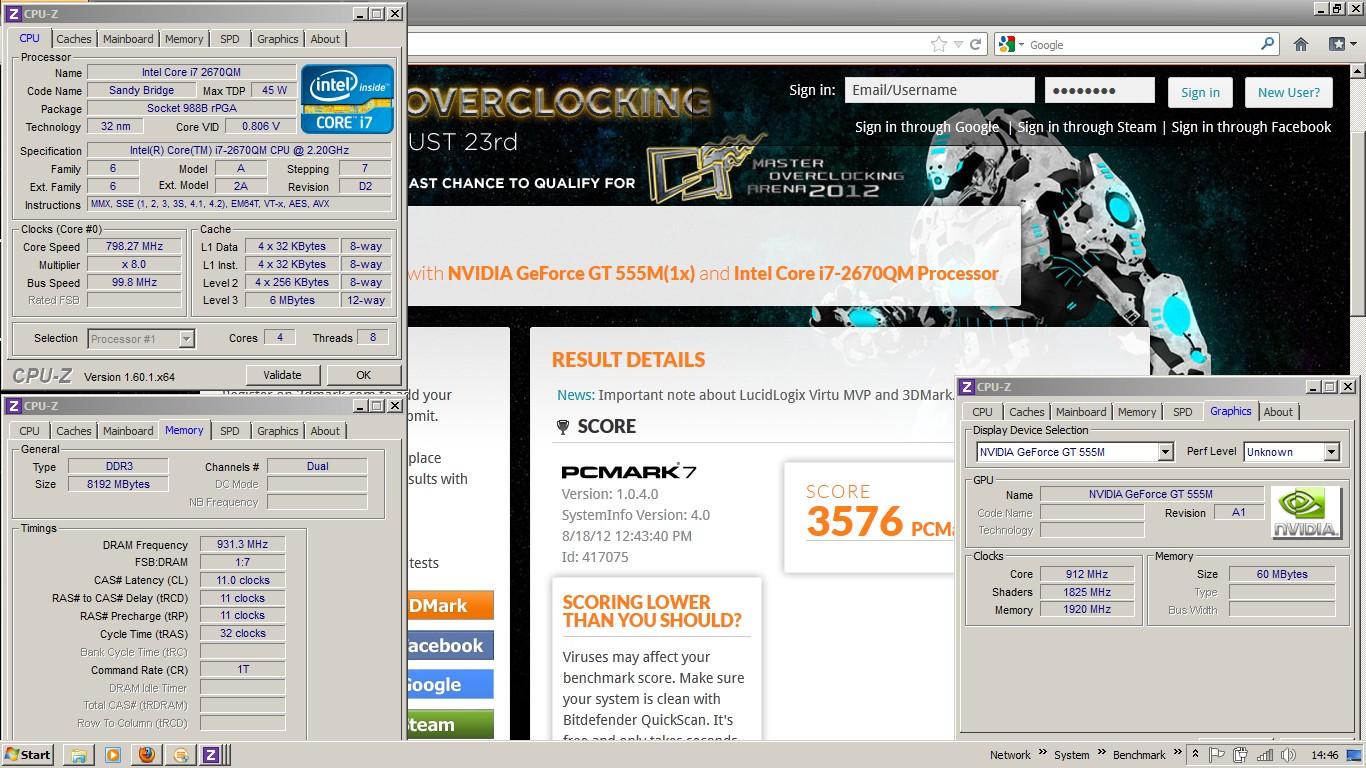Screen dimensions: 1366x768
Task: Click the GPU Core clock value 912 MHz
Action: [1087, 574]
